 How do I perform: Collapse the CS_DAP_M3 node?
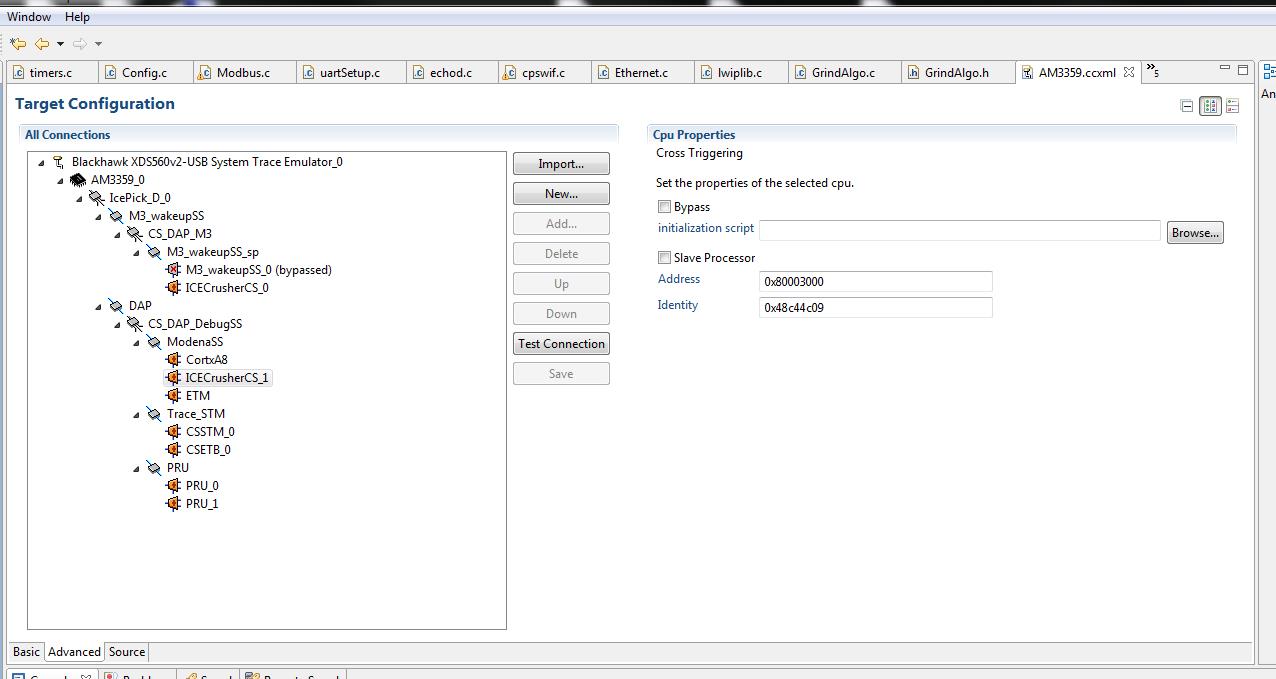pyautogui.click(x=117, y=234)
